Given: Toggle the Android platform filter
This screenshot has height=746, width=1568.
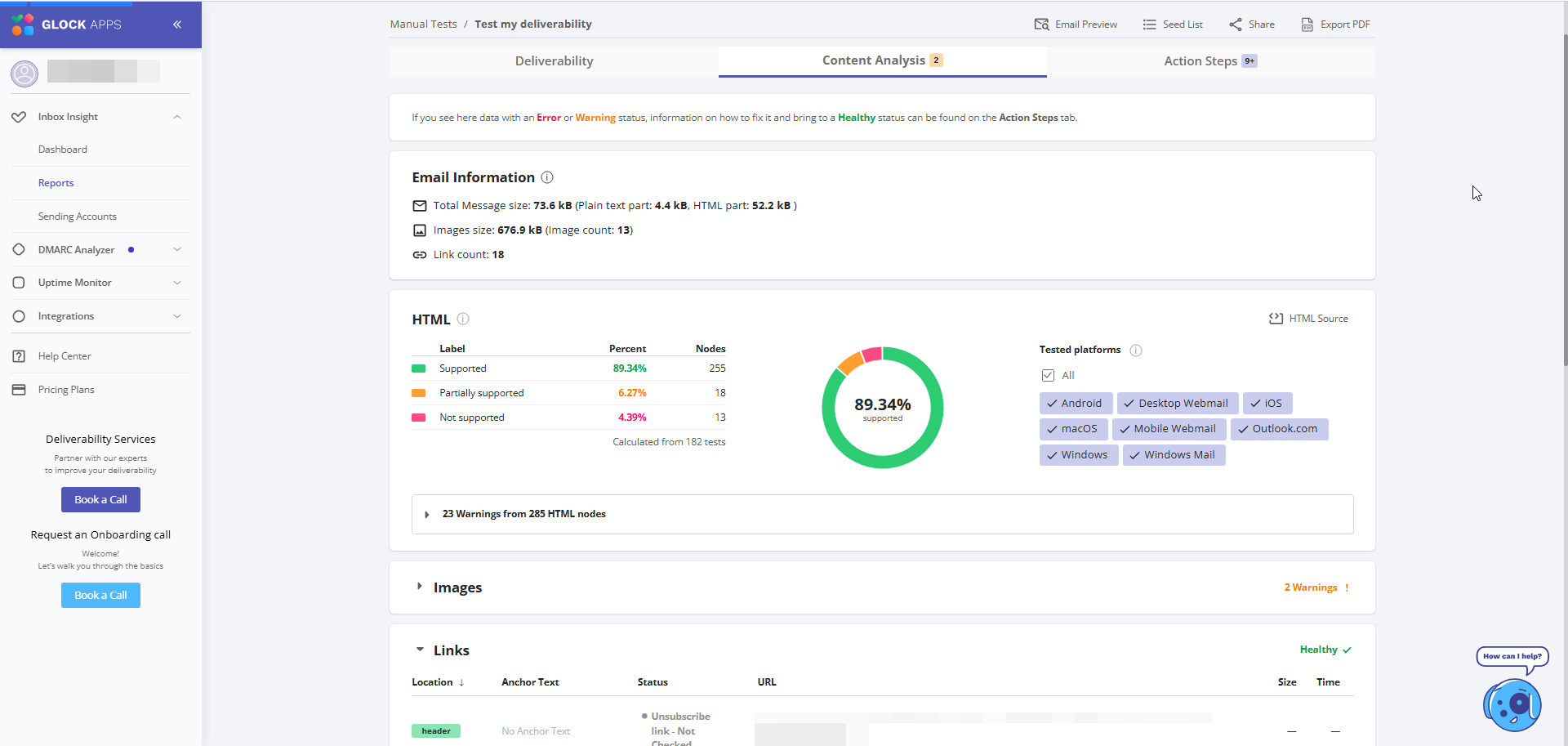Looking at the screenshot, I should click(x=1076, y=404).
